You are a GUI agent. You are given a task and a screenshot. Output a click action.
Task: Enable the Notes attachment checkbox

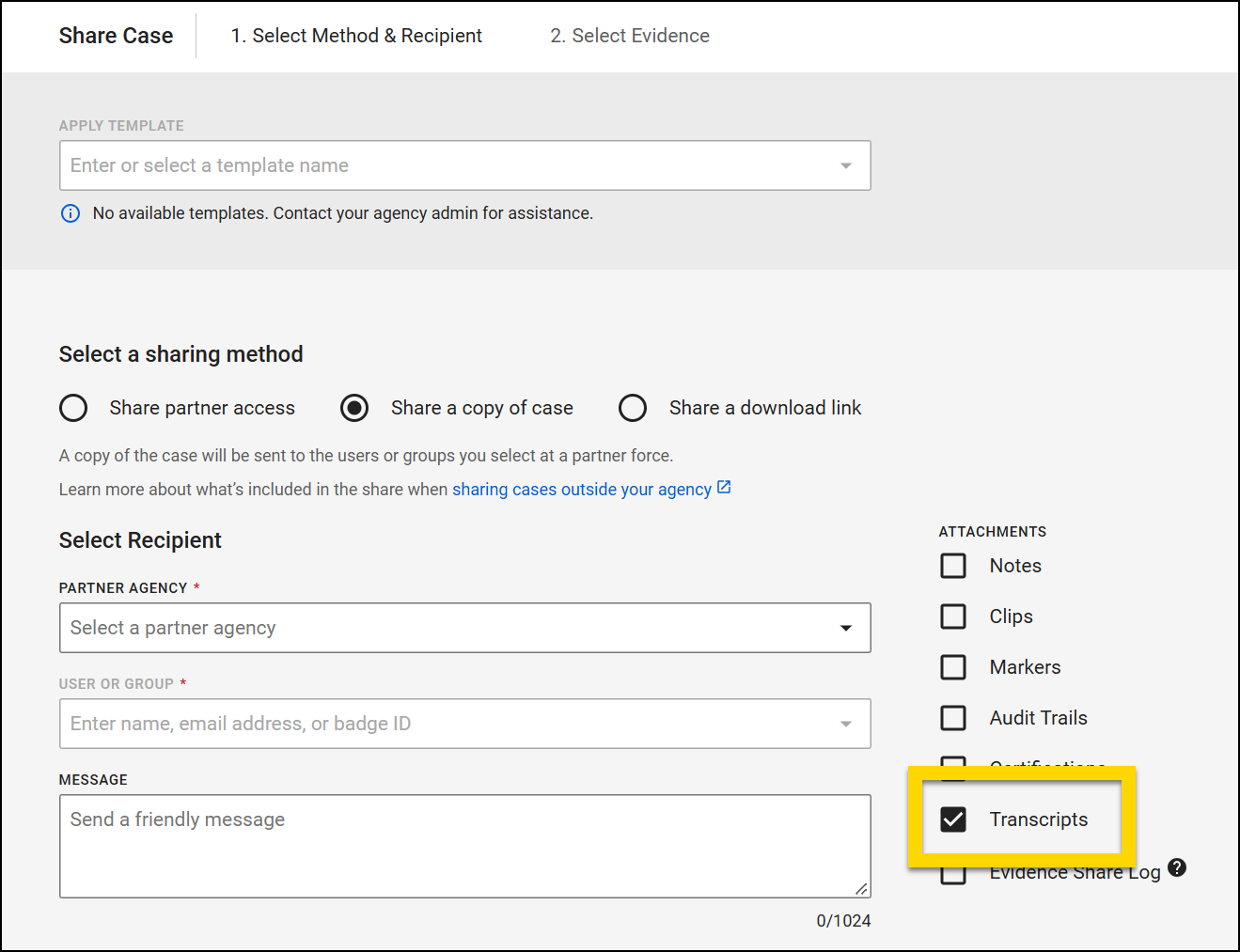pos(953,566)
